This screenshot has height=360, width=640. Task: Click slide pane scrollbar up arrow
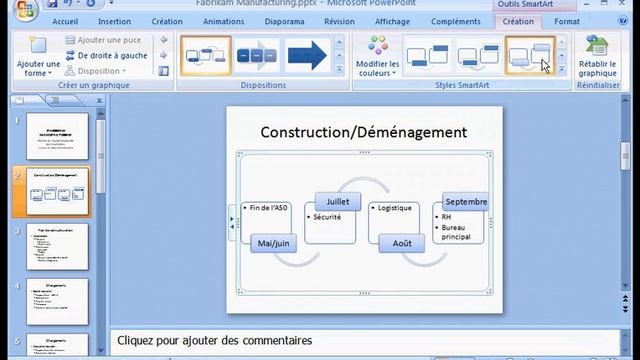100,113
